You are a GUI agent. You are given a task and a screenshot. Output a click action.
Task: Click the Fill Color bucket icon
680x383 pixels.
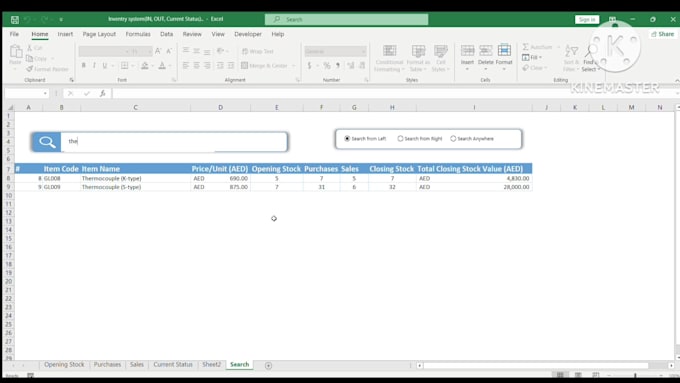coord(145,65)
